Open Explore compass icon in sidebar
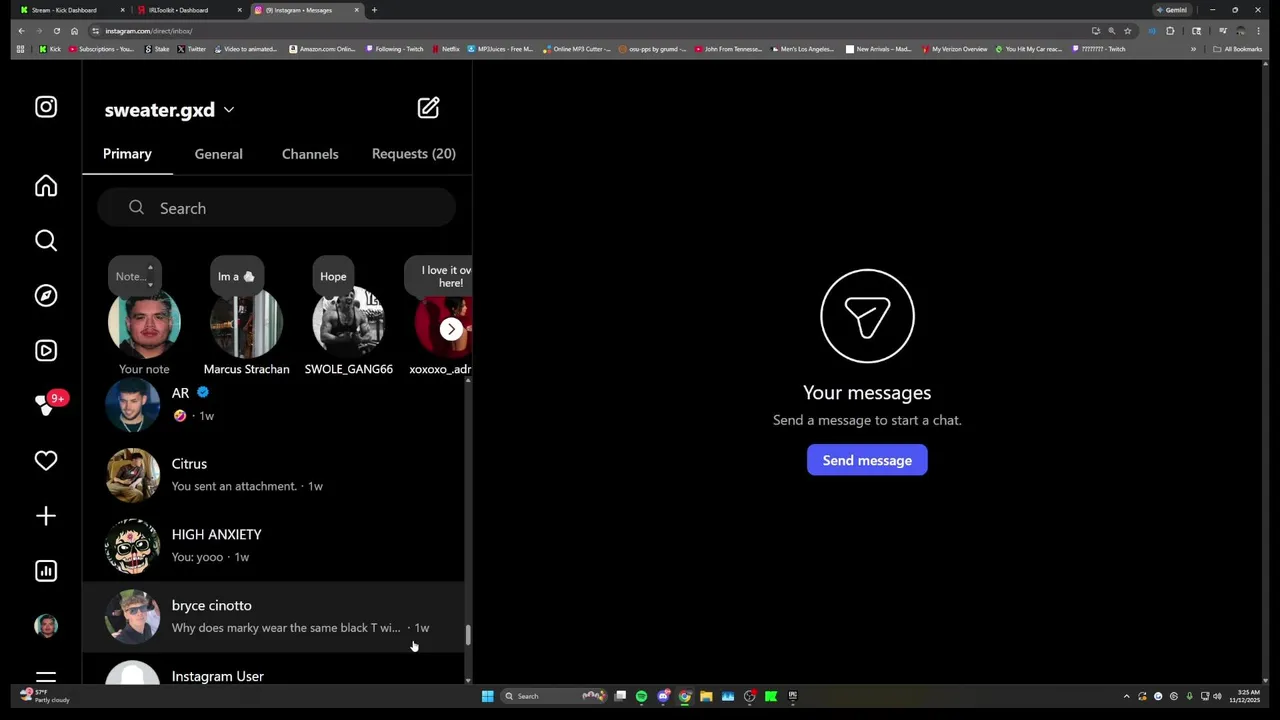This screenshot has width=1280, height=720. pos(46,296)
